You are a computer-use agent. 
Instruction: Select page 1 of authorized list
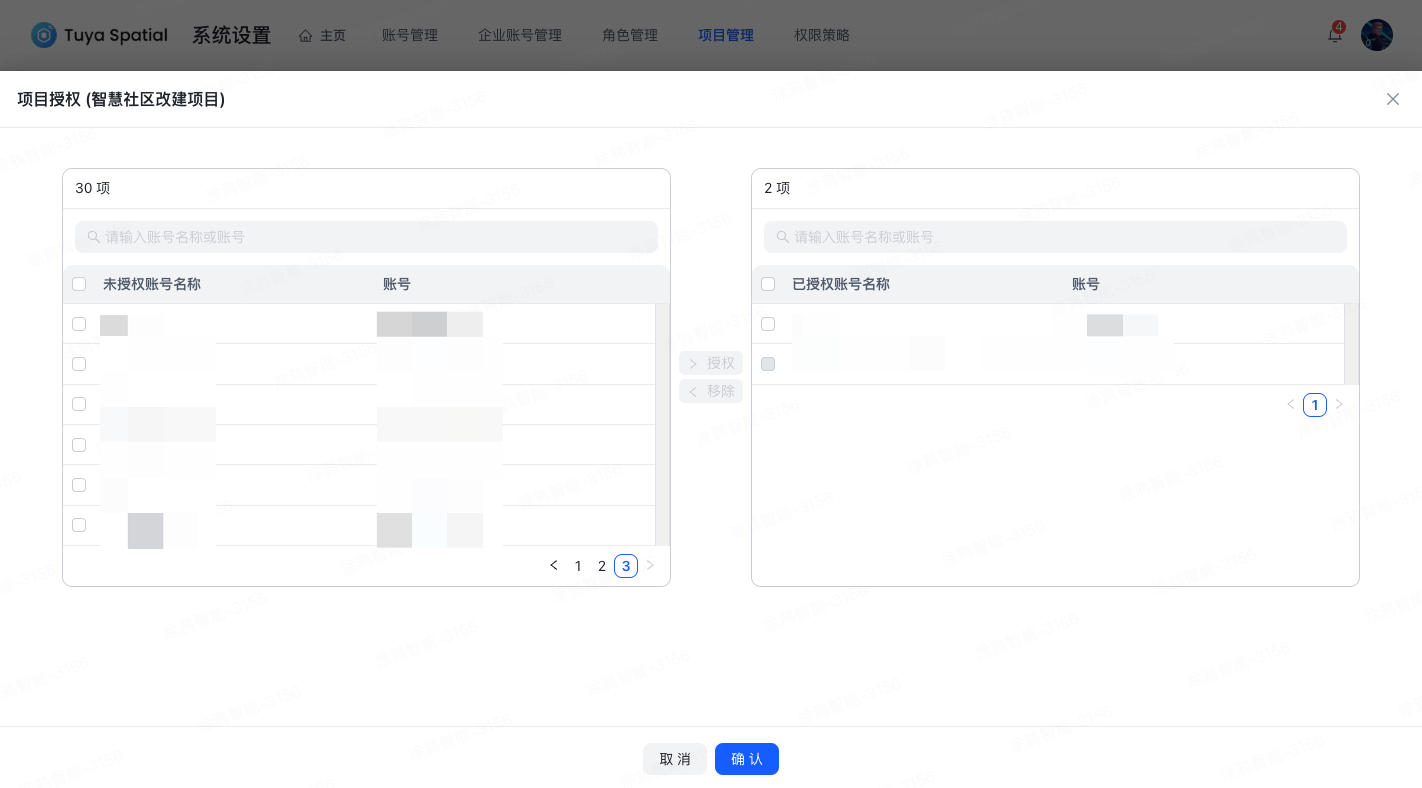[1315, 405]
